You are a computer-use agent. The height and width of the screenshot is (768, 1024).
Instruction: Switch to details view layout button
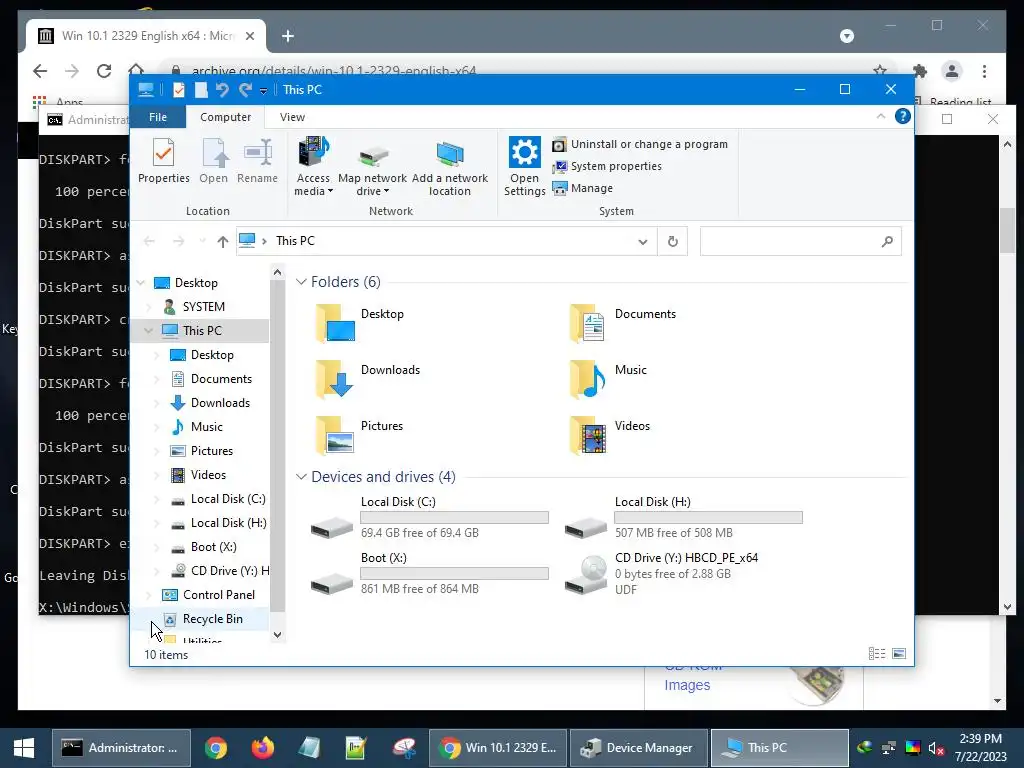pyautogui.click(x=877, y=654)
